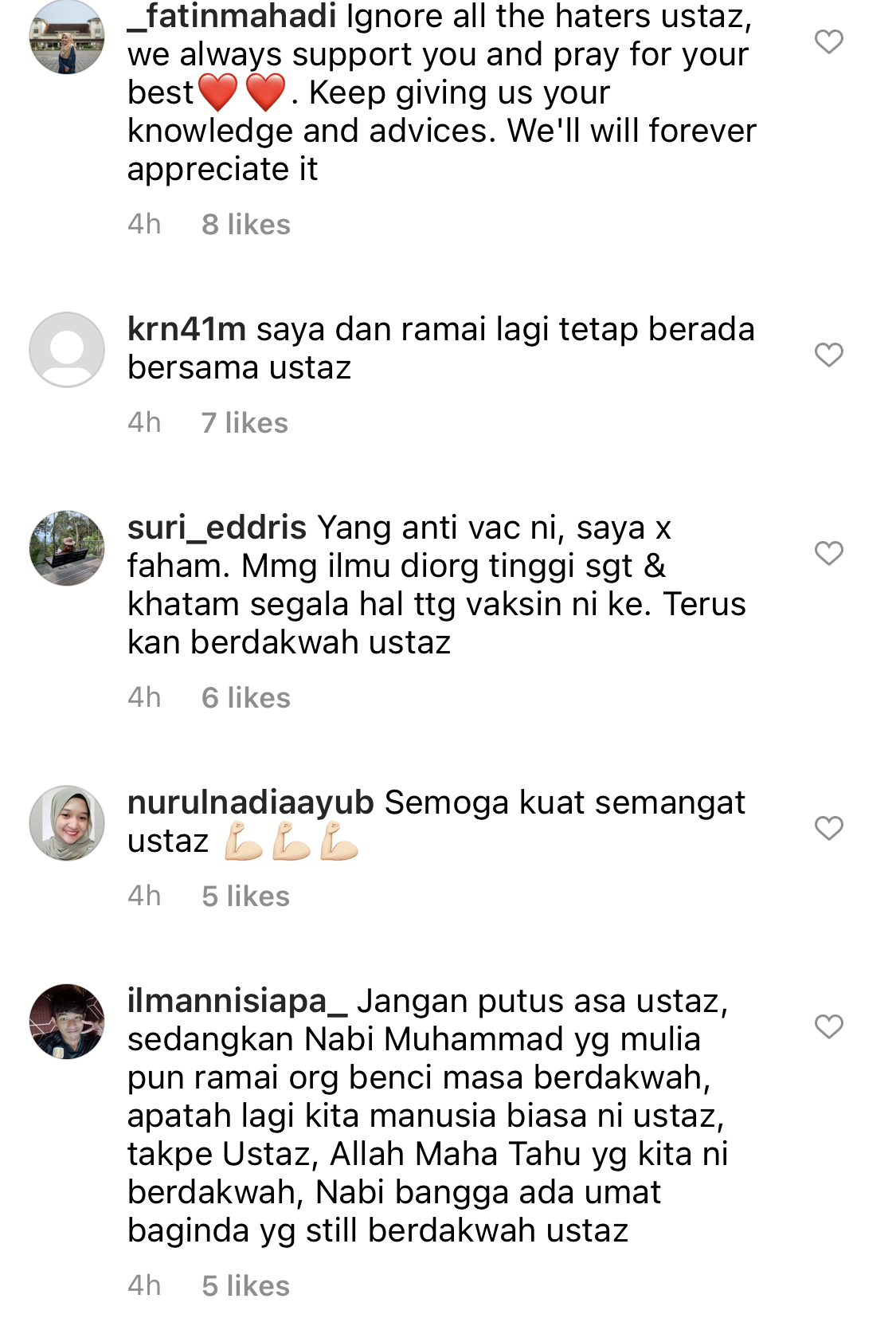Open krn41m's default avatar
Image resolution: width=896 pixels, height=1330 pixels.
(x=67, y=350)
